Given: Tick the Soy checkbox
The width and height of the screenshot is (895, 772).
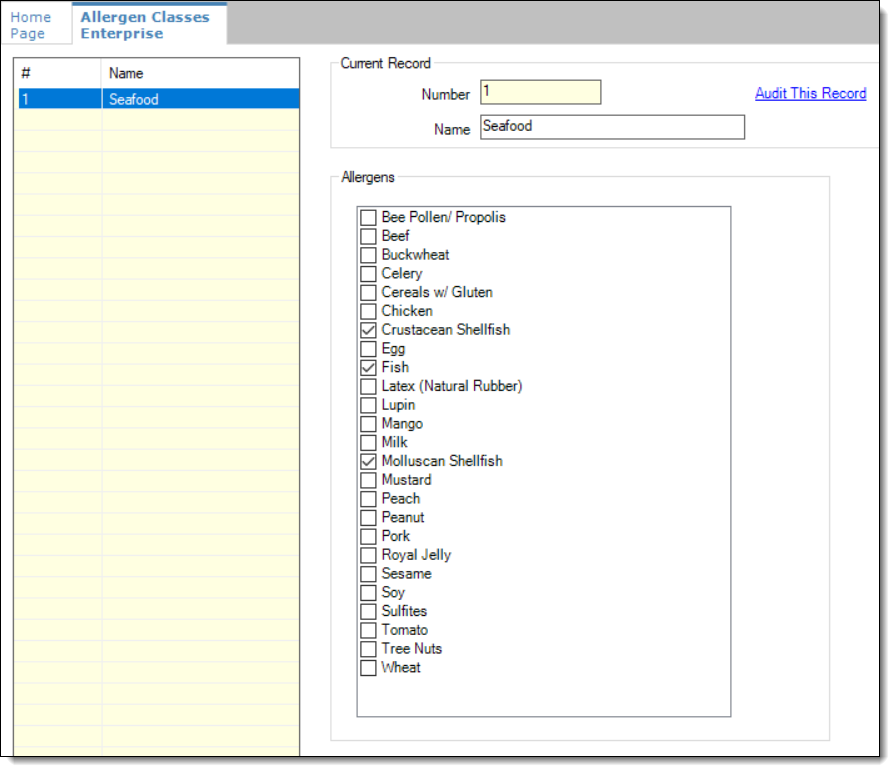Looking at the screenshot, I should pos(368,593).
